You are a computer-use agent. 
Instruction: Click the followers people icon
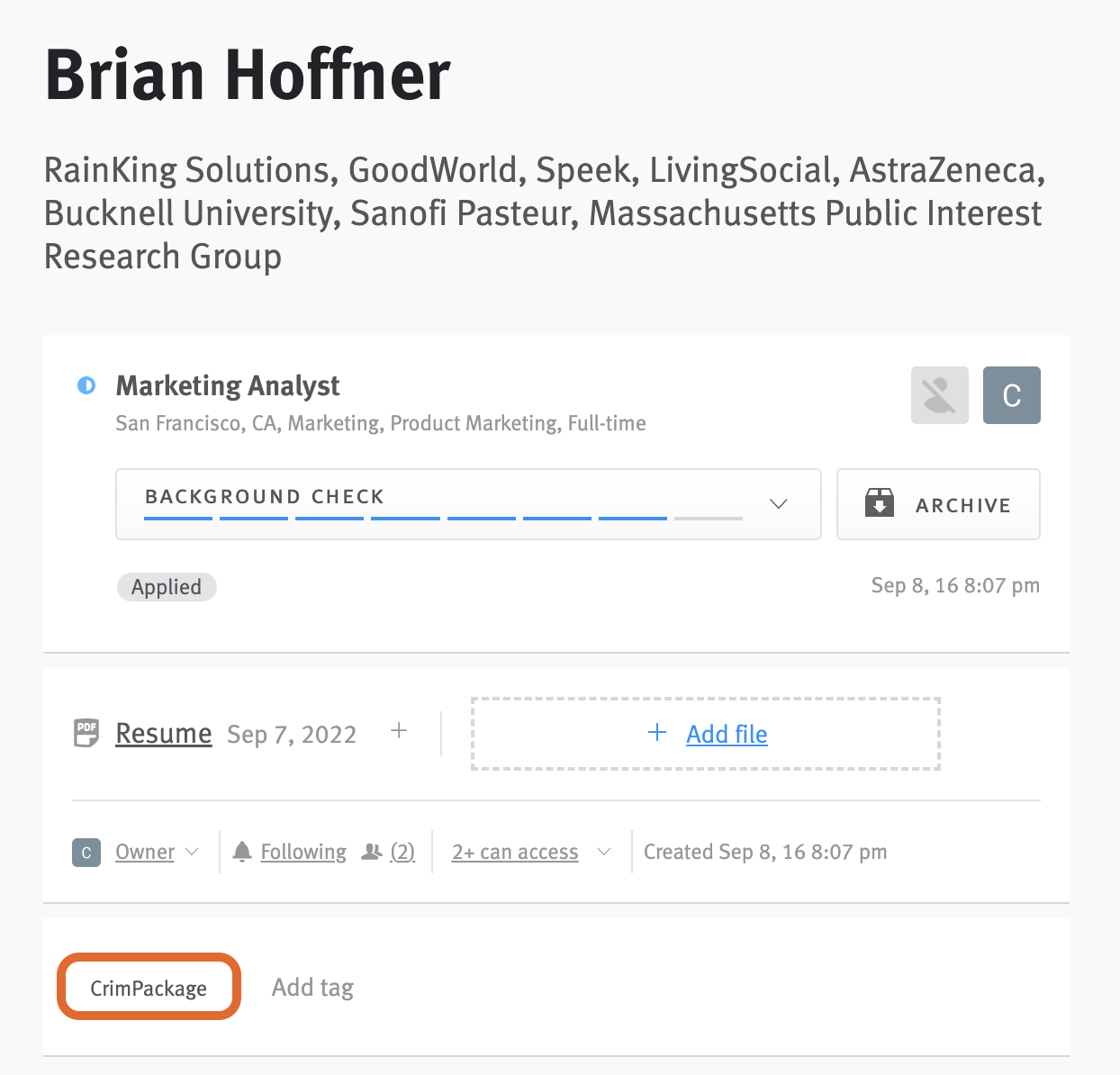[372, 852]
